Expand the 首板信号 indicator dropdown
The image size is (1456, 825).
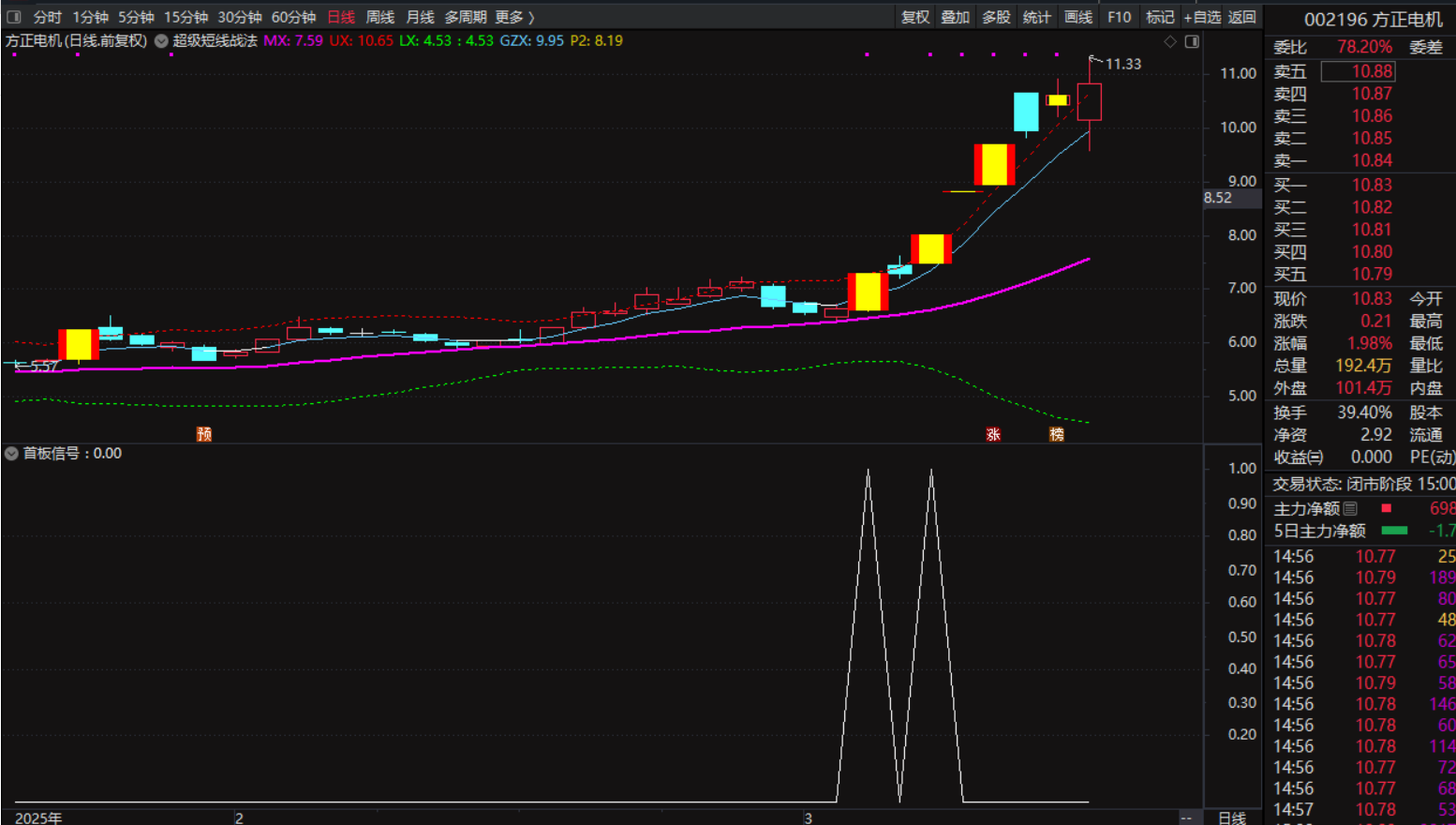coord(11,454)
